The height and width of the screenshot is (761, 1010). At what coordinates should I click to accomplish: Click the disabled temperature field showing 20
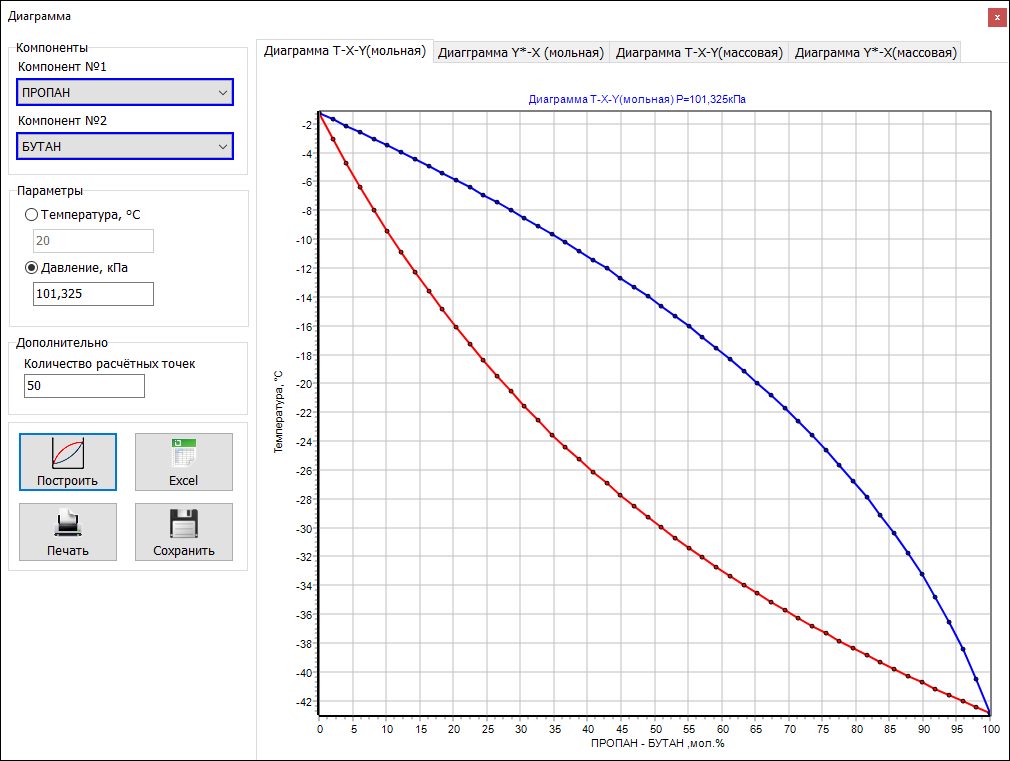tap(93, 241)
